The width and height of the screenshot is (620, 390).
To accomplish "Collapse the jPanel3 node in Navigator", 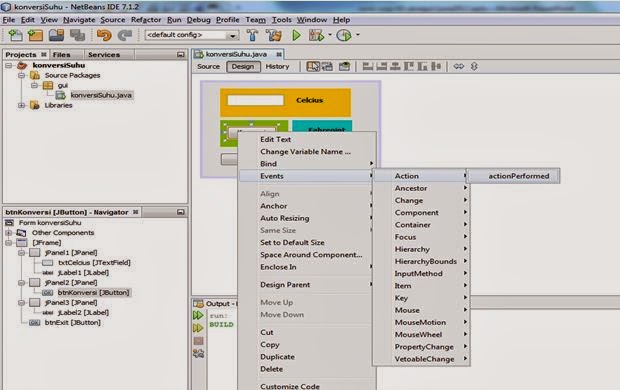I will click(x=22, y=303).
